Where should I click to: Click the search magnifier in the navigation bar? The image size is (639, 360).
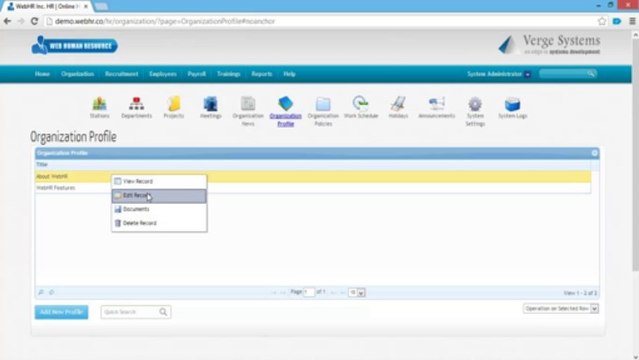click(591, 74)
